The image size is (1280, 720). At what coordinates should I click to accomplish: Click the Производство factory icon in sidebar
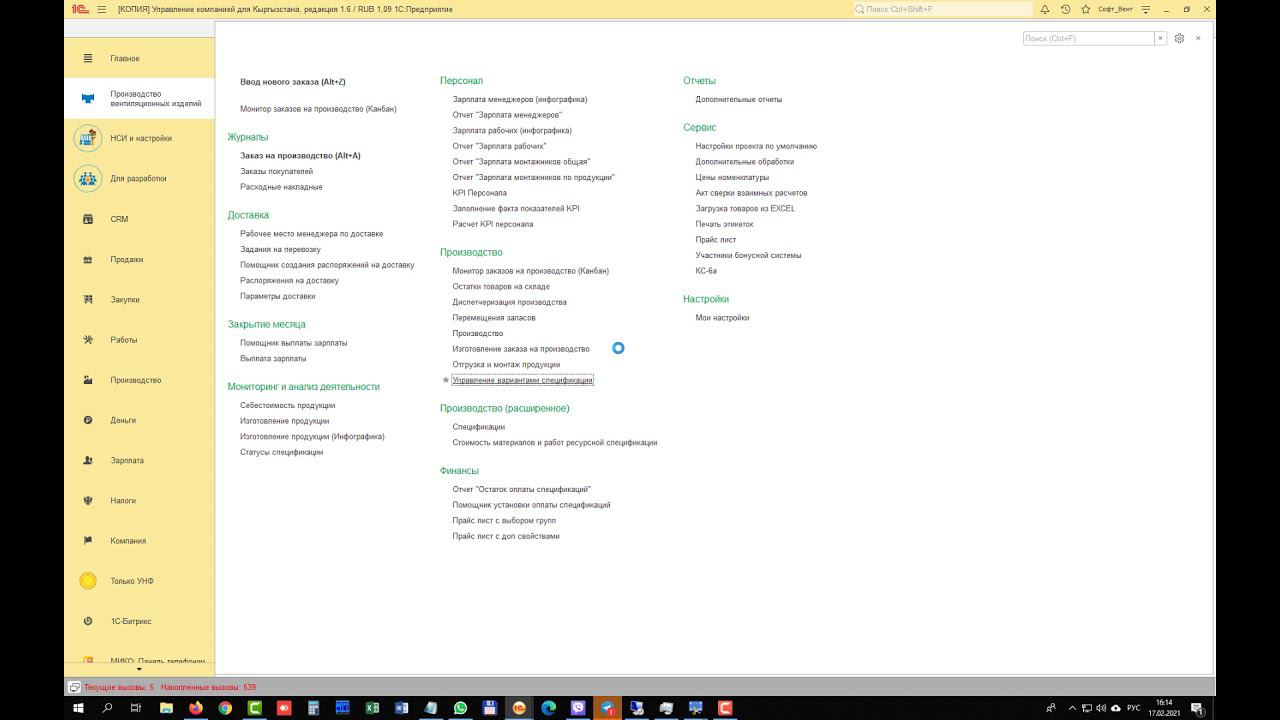click(x=88, y=380)
